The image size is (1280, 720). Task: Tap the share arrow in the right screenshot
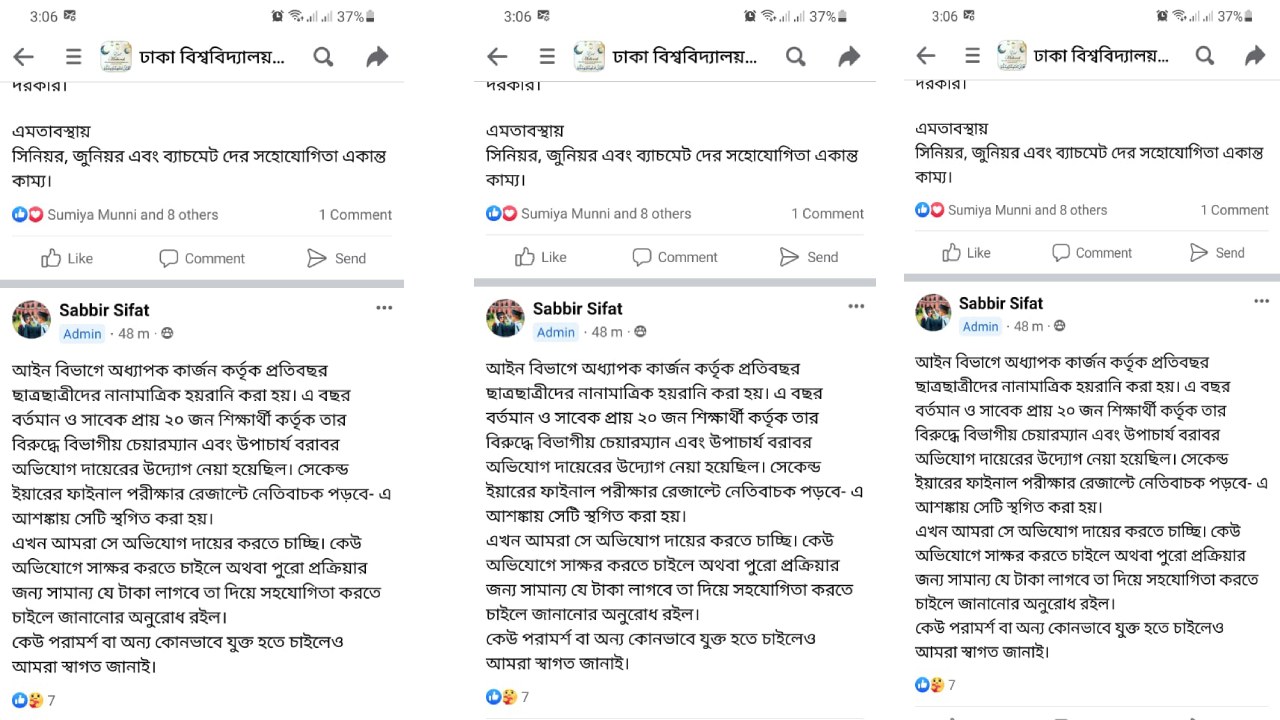(x=1254, y=56)
